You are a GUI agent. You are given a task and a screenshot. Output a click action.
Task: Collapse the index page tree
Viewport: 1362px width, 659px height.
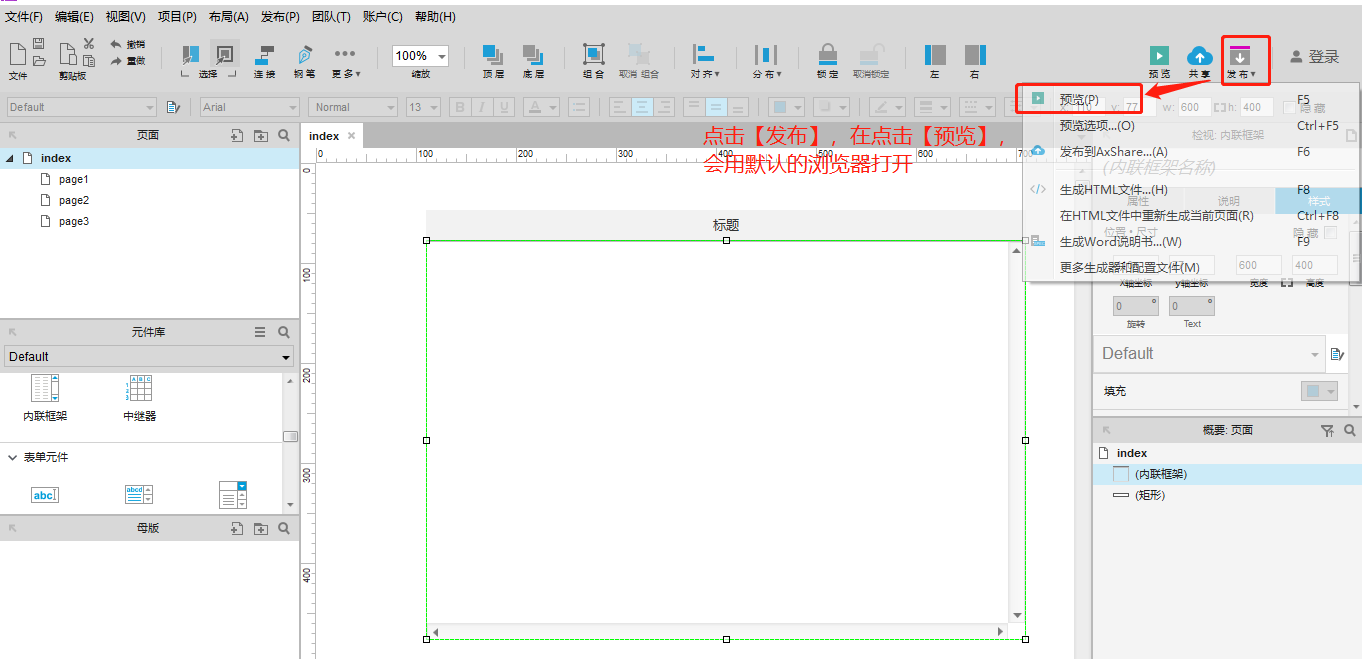pyautogui.click(x=10, y=158)
